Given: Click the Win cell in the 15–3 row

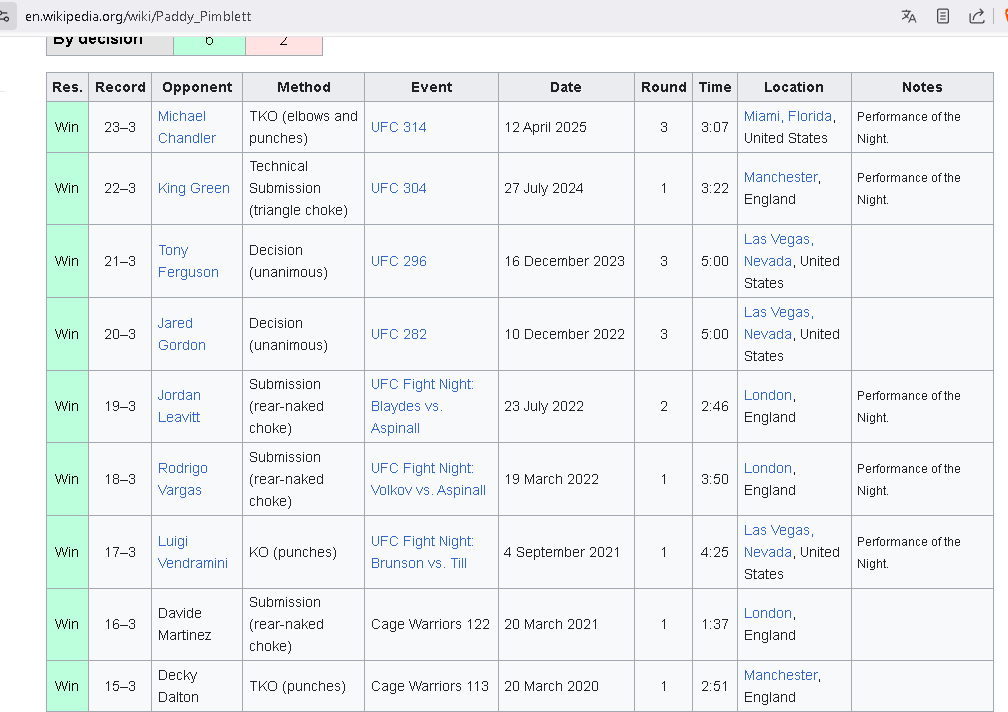Looking at the screenshot, I should (x=68, y=686).
